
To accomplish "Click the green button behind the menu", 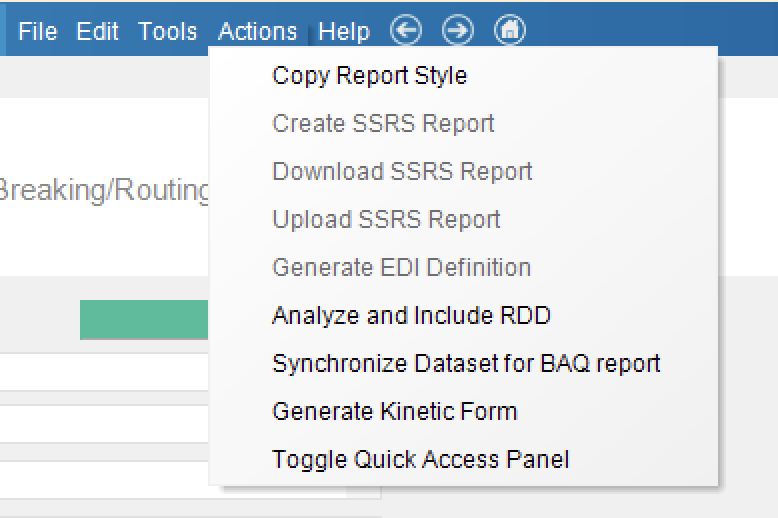I will 144,320.
